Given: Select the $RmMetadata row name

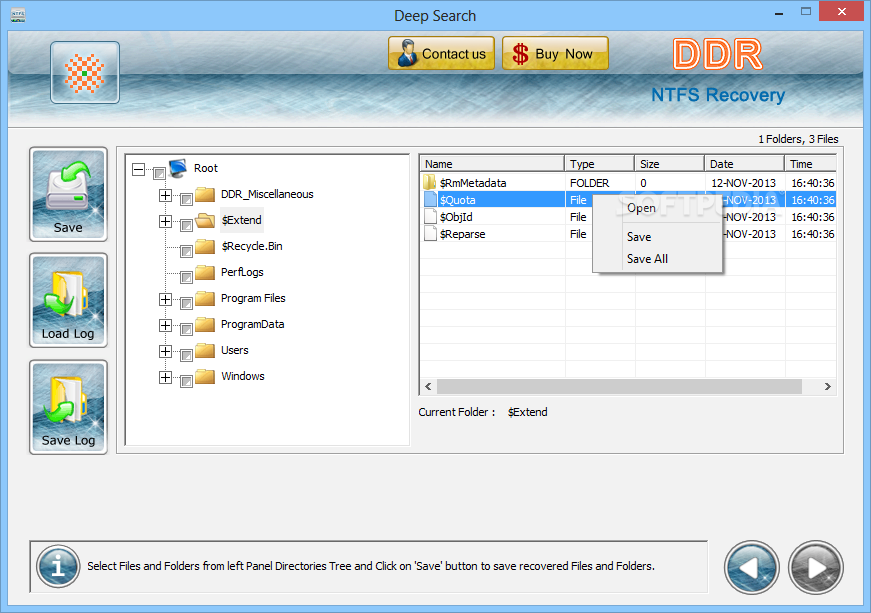Looking at the screenshot, I should point(473,183).
